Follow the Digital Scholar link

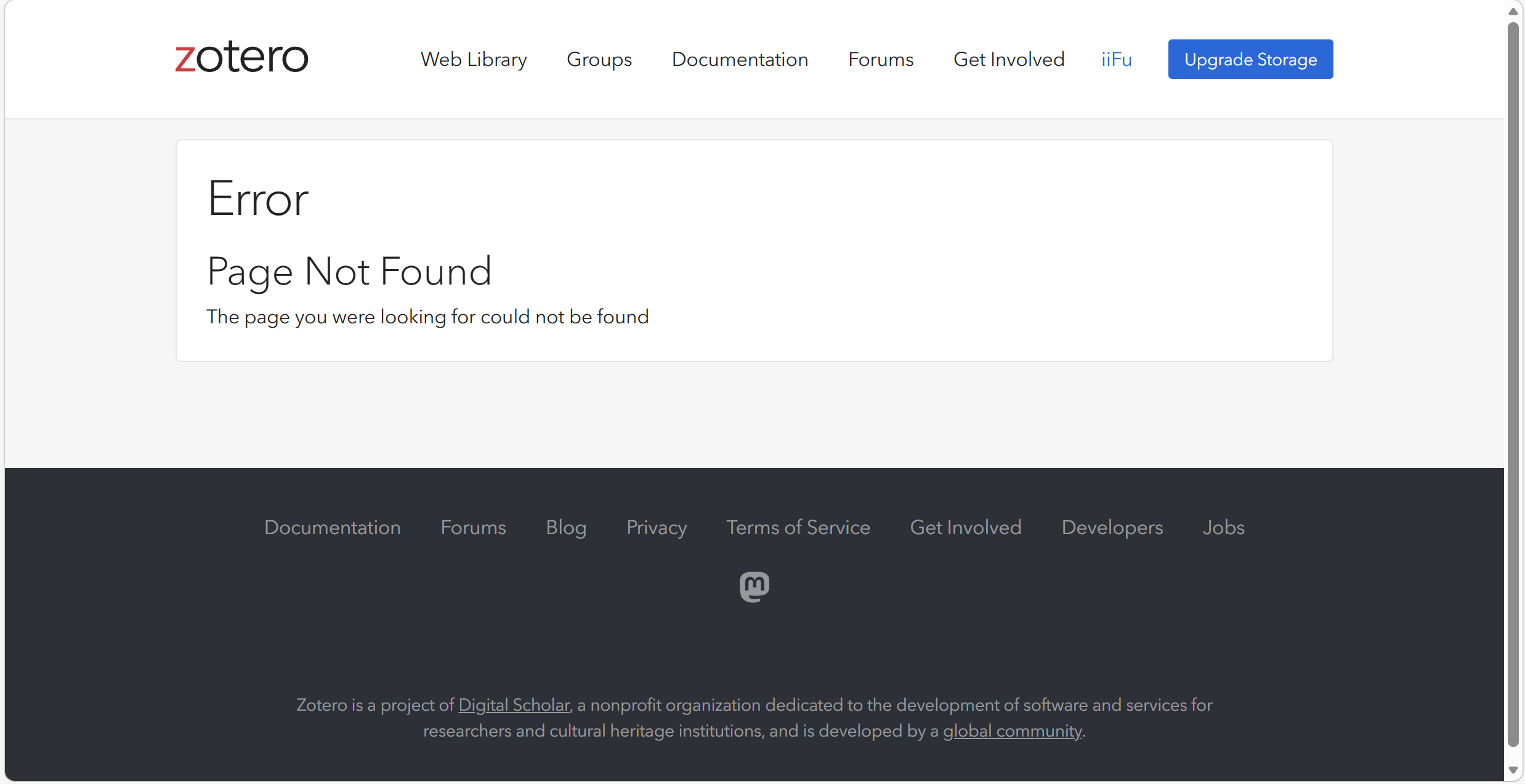514,705
